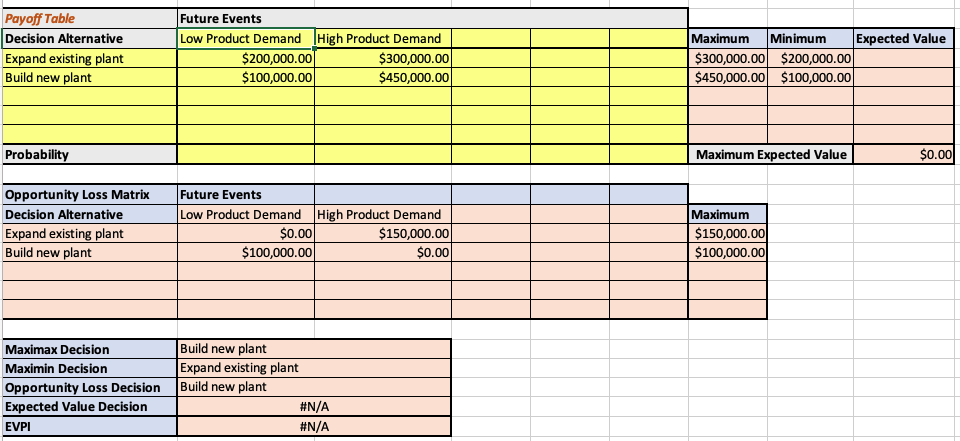Select $450,000.00 in the Maximum column
This screenshot has width=960, height=441.
728,78
